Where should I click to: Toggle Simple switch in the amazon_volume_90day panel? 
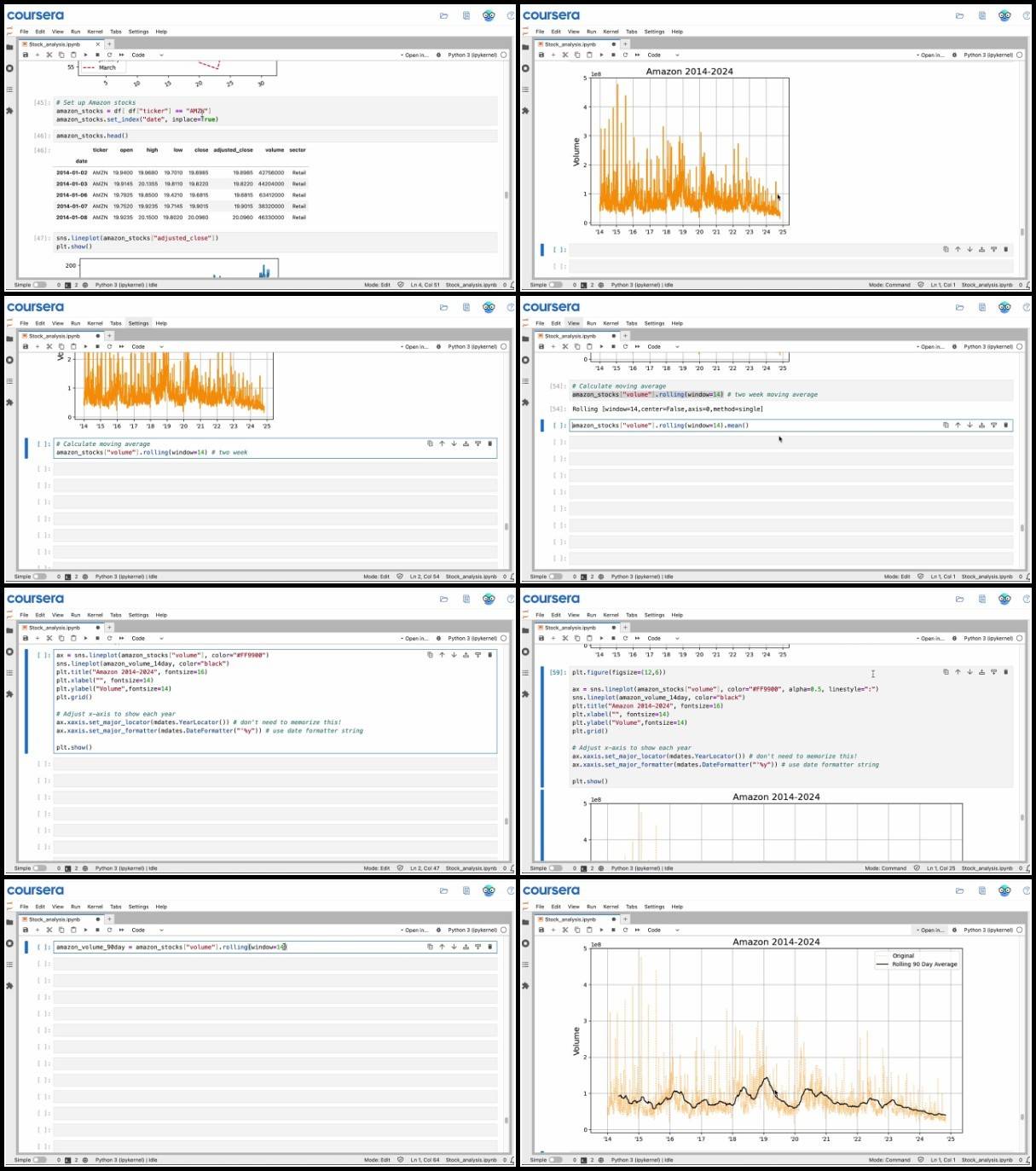coord(40,1160)
